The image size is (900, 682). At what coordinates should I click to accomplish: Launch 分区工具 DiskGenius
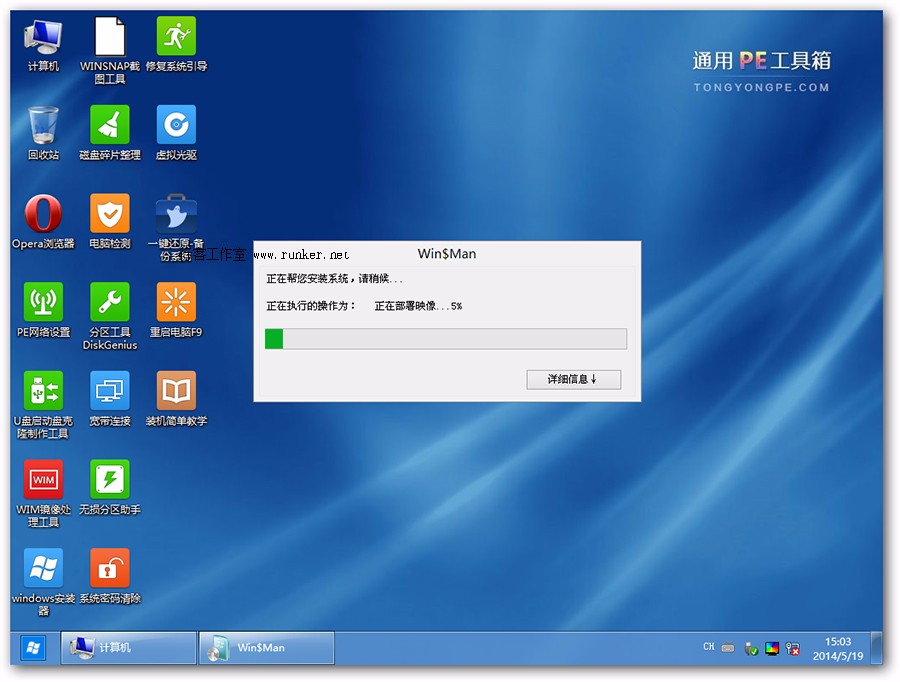coord(110,303)
